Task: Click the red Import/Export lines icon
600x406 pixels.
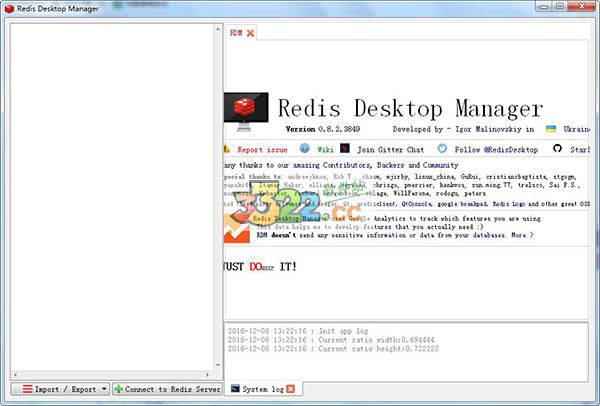Action: 28,389
